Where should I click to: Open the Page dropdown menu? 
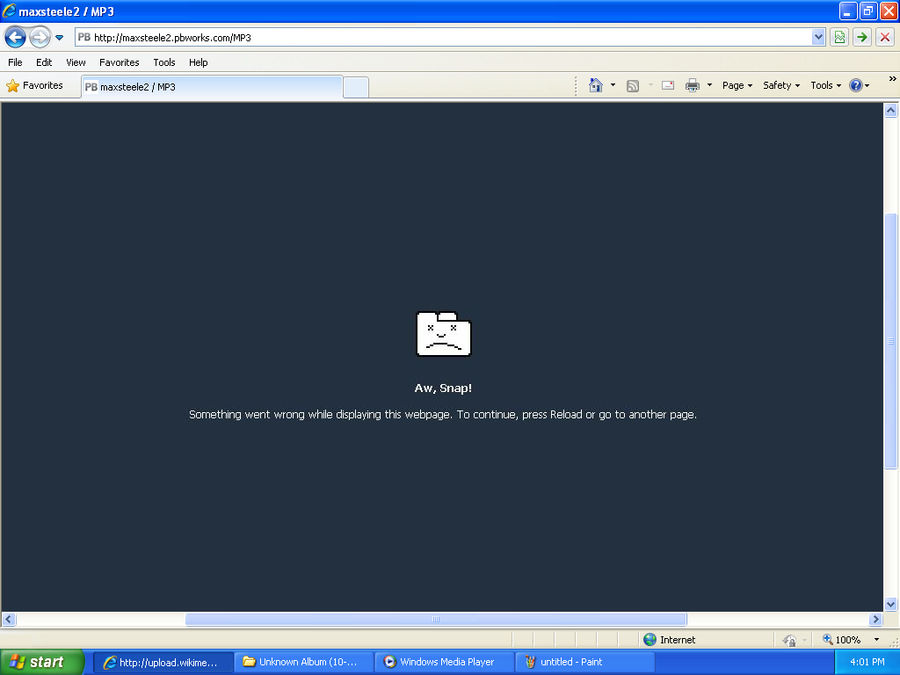pyautogui.click(x=737, y=86)
